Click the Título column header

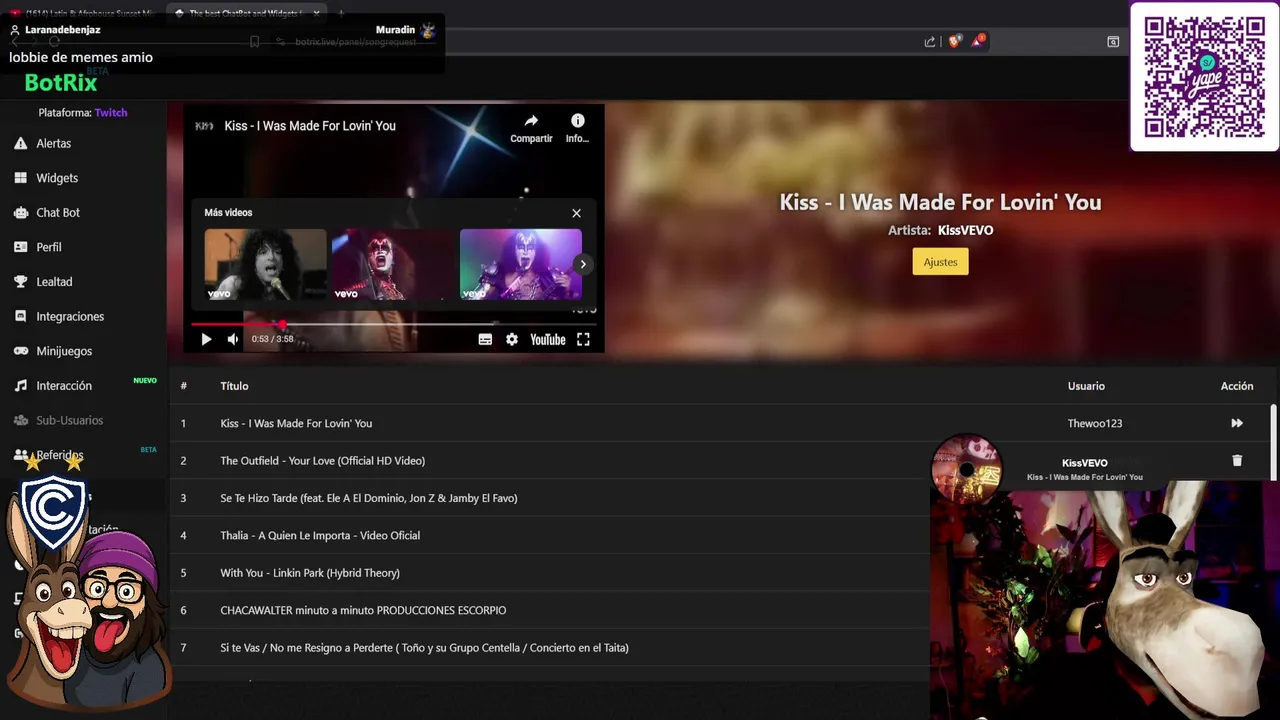[x=234, y=386]
